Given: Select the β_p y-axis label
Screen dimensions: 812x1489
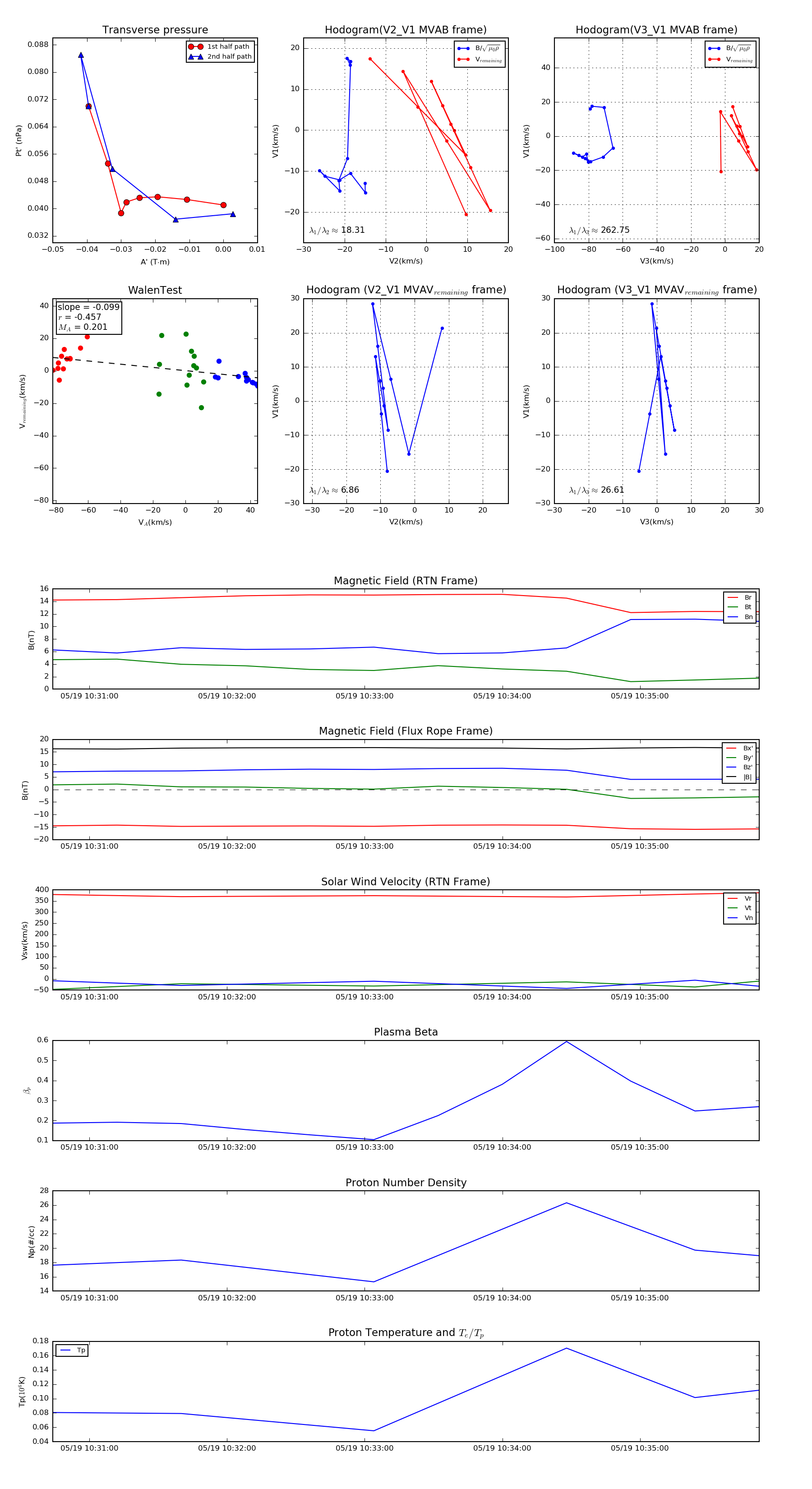Looking at the screenshot, I should (27, 1090).
